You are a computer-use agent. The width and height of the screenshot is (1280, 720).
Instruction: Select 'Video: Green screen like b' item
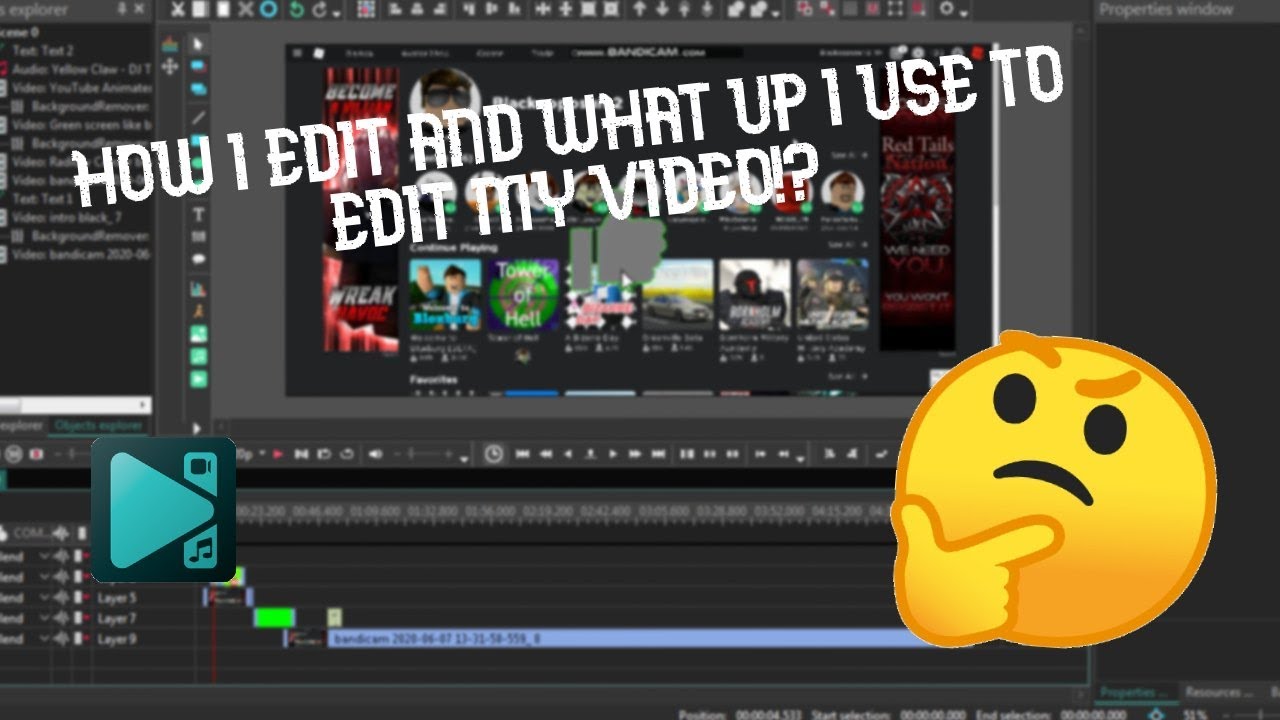[x=80, y=125]
